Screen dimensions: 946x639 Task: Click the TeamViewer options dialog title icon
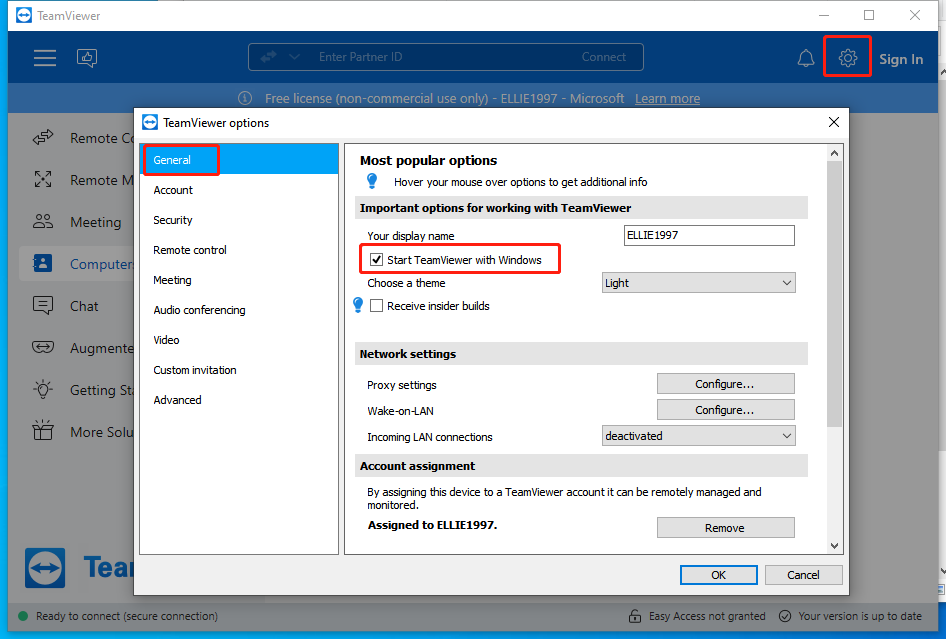pyautogui.click(x=150, y=122)
